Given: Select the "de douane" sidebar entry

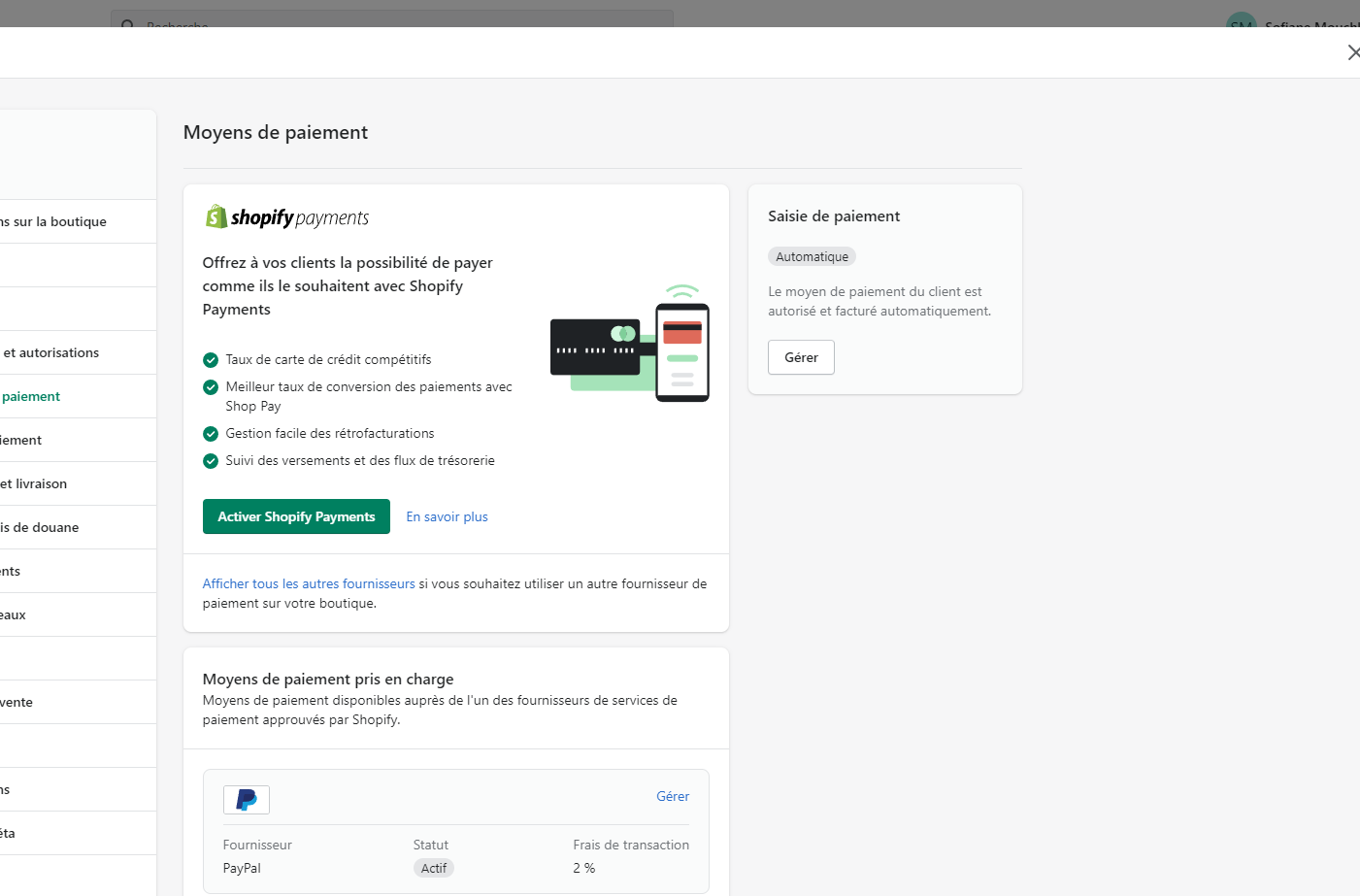Looking at the screenshot, I should (41, 527).
